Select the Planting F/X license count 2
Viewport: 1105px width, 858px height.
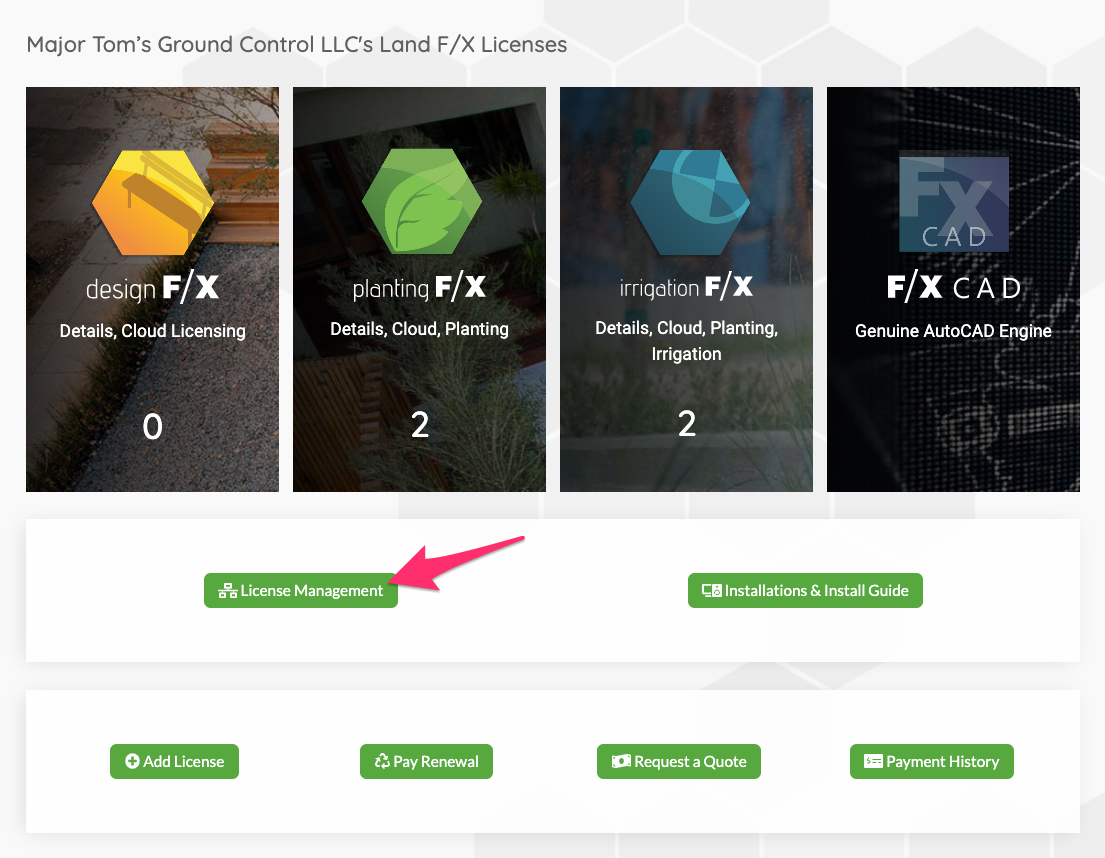click(x=420, y=425)
